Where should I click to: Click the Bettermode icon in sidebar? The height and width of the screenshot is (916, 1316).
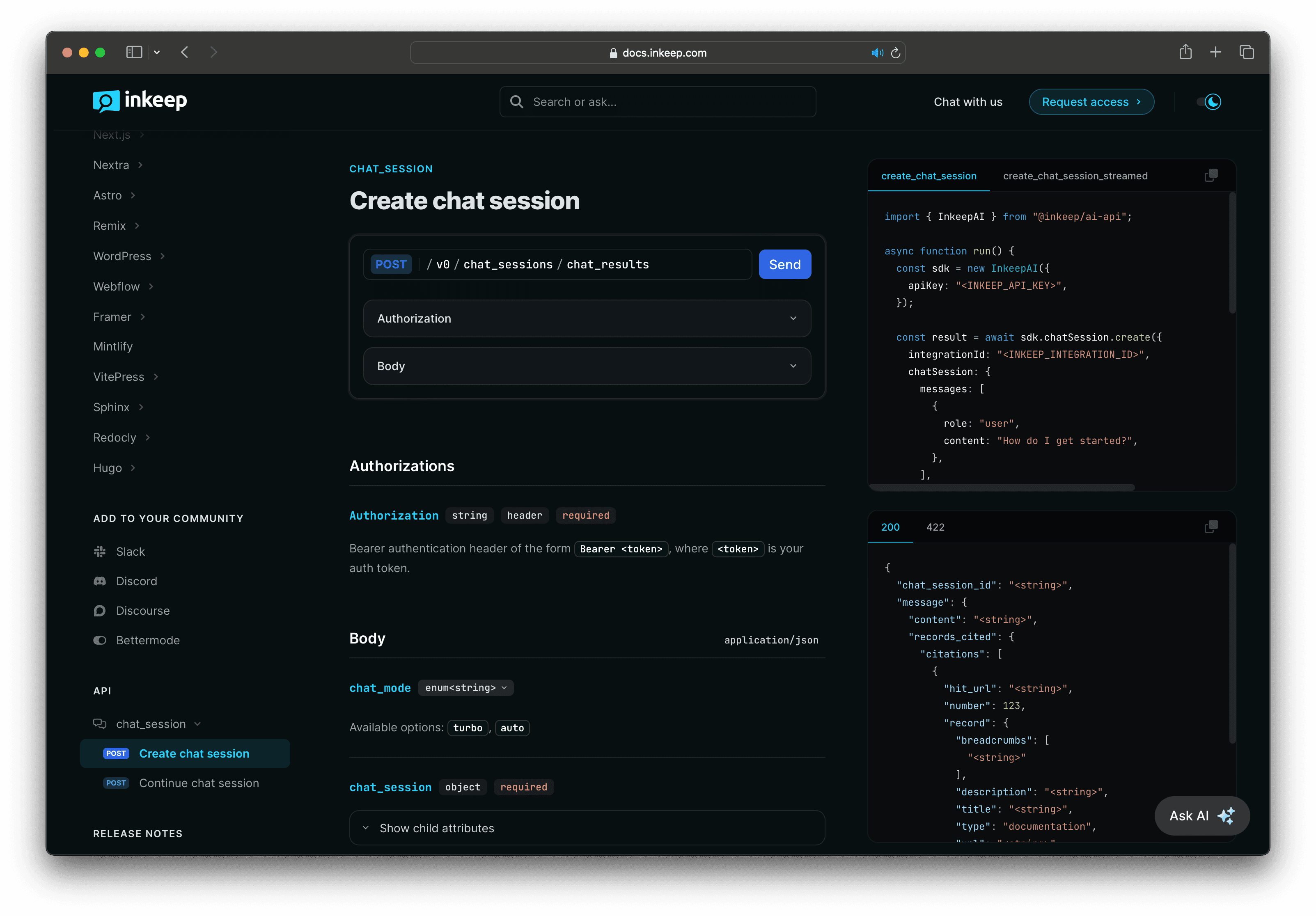(x=100, y=640)
